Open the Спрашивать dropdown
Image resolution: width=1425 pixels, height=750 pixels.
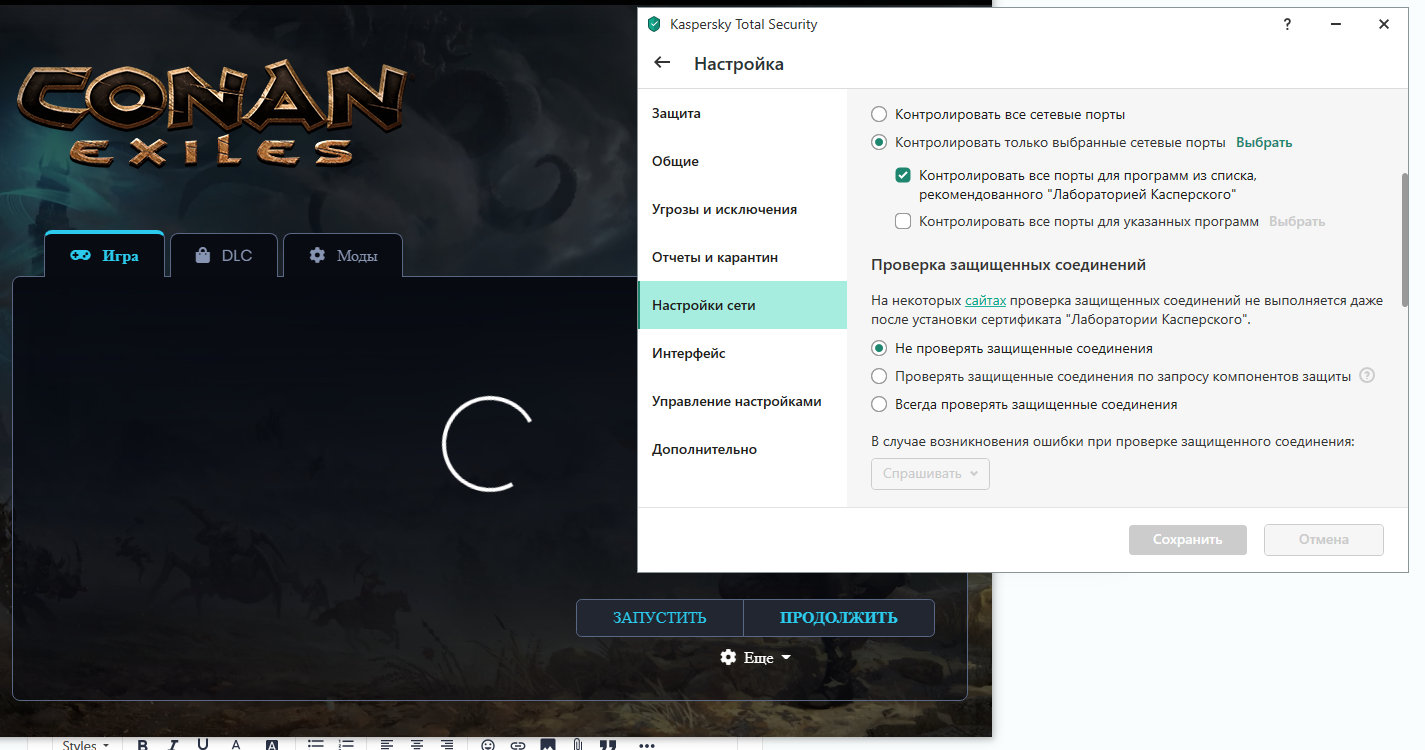tap(930, 473)
